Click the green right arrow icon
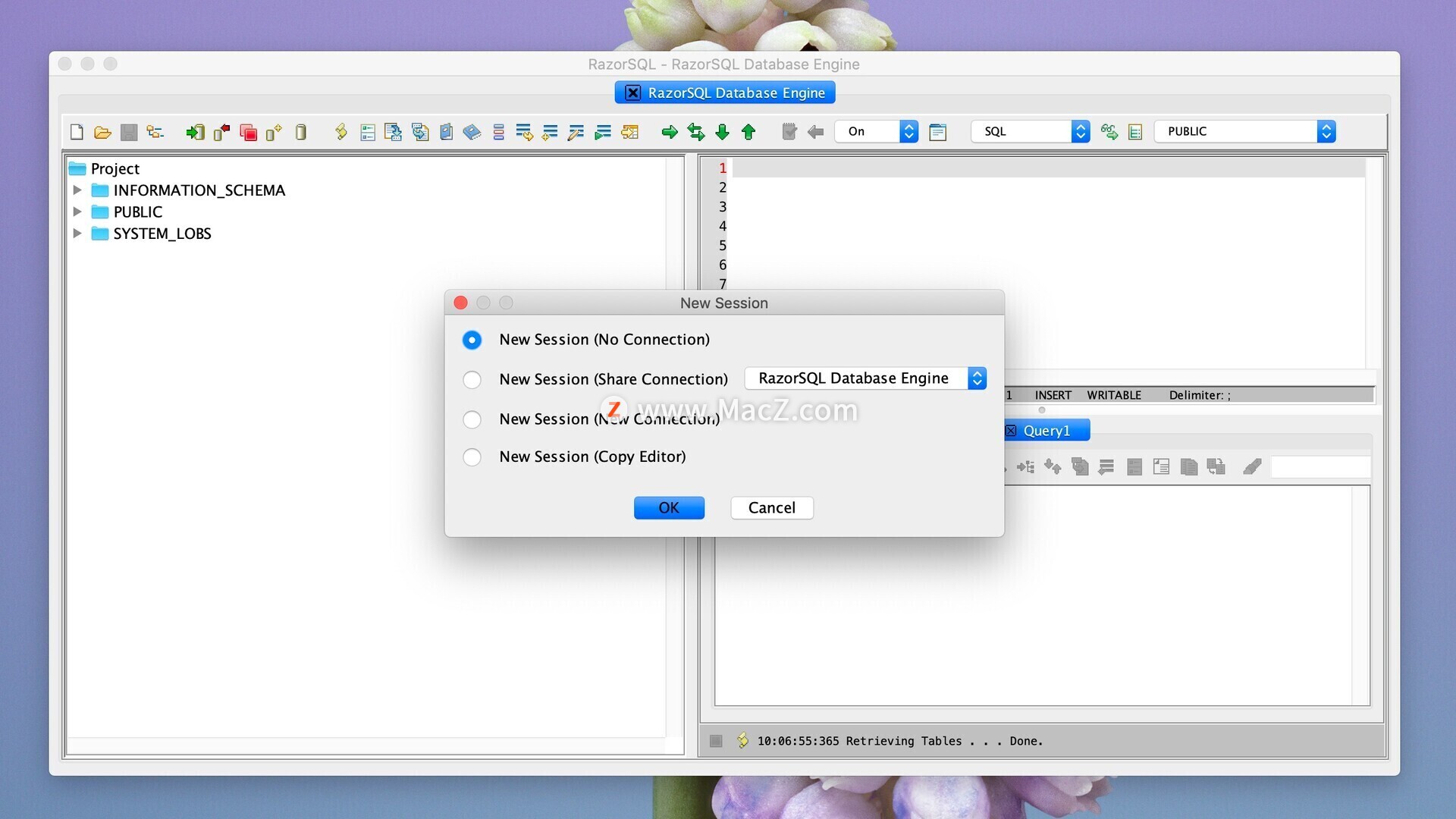Image resolution: width=1456 pixels, height=819 pixels. (670, 133)
